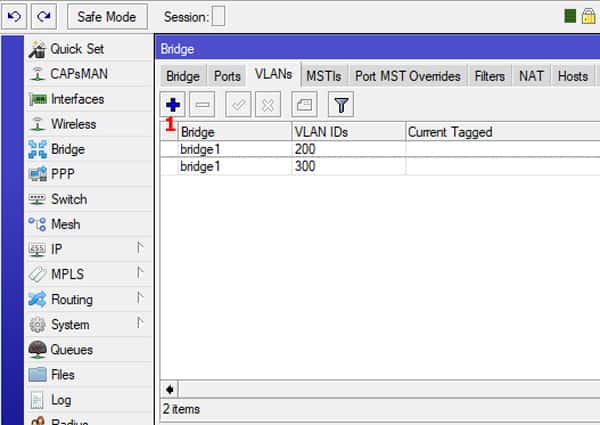Expand IP submenu arrow
The image size is (600, 425).
pos(140,249)
